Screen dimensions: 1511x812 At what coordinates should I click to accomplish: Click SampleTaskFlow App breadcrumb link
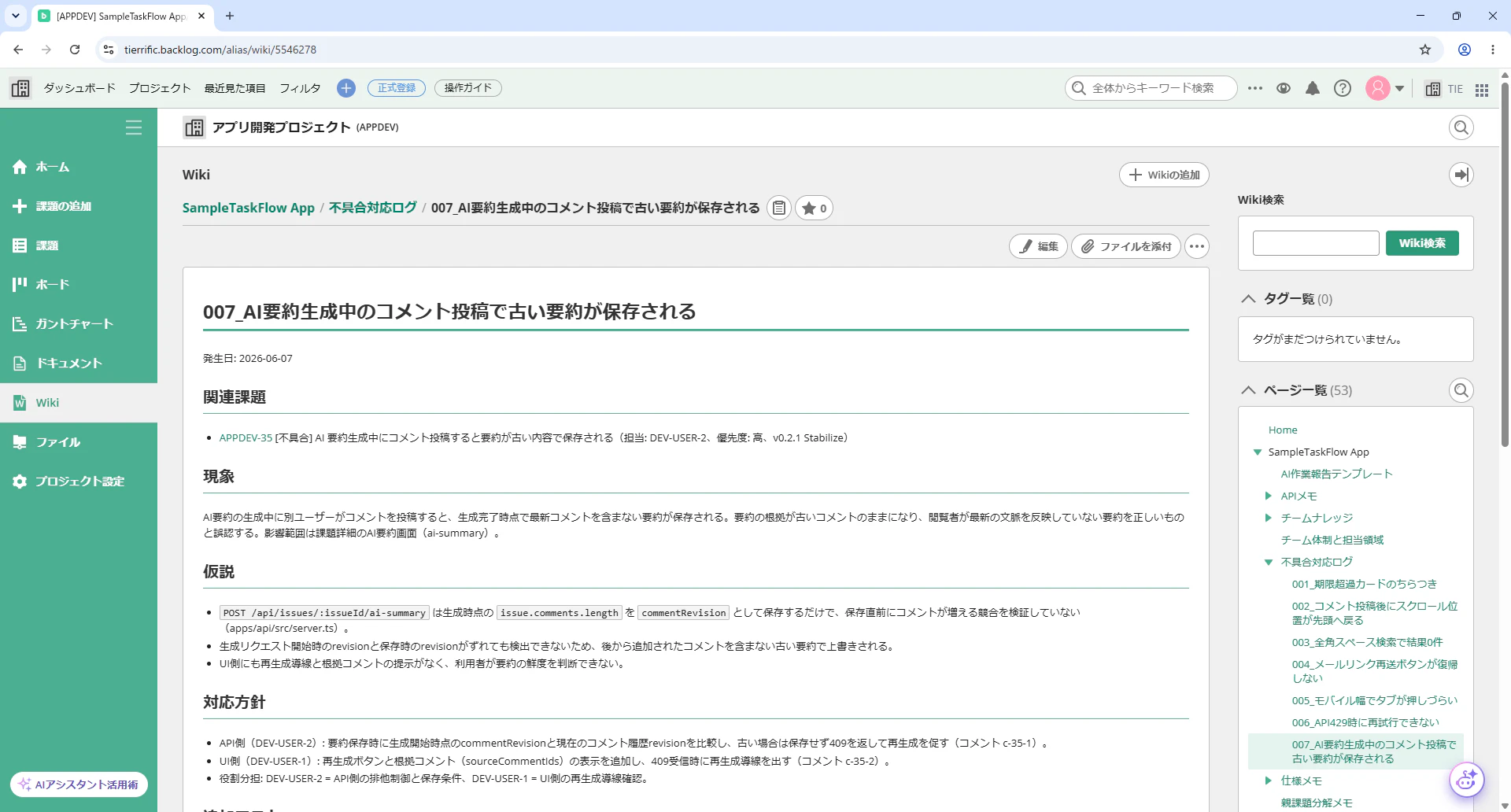(x=248, y=208)
